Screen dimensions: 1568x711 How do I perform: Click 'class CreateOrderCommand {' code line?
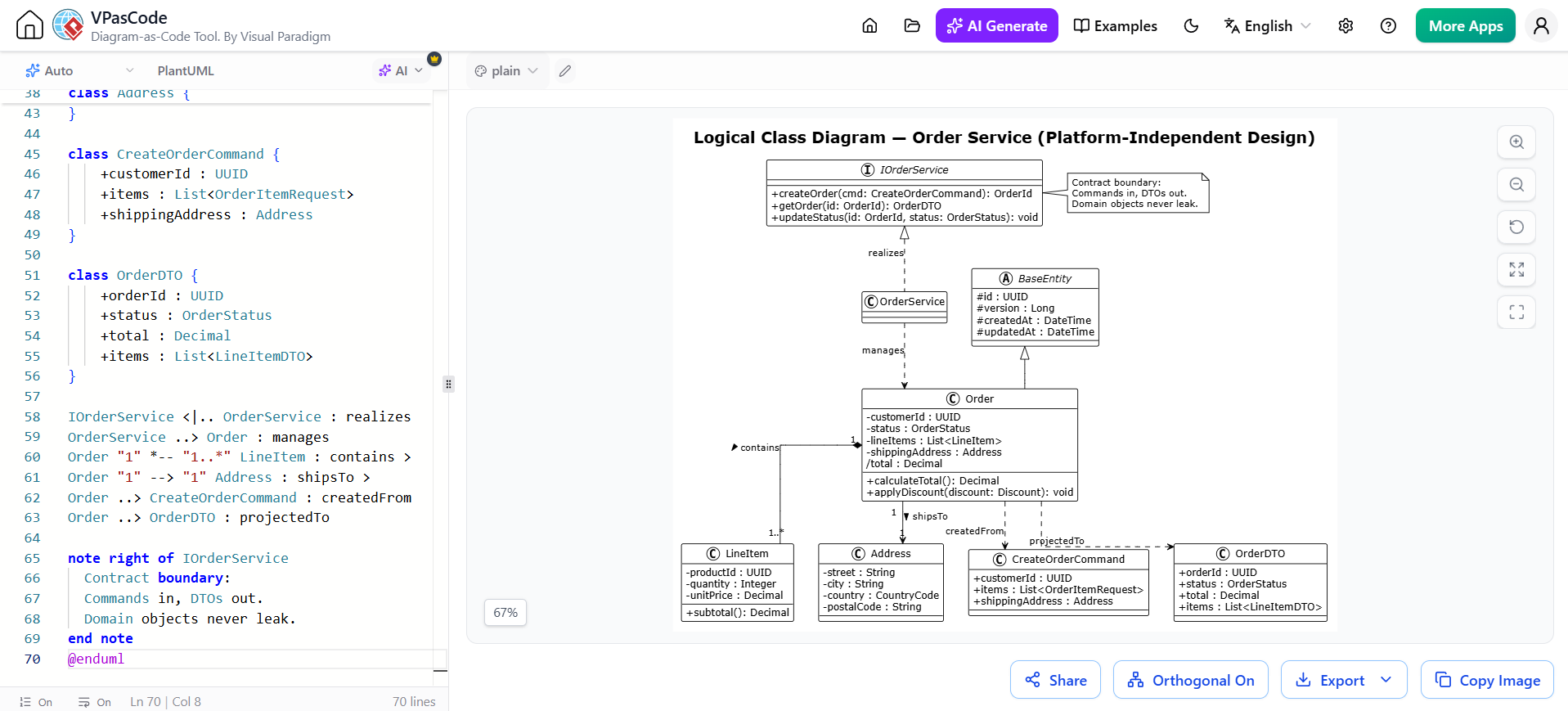point(173,154)
